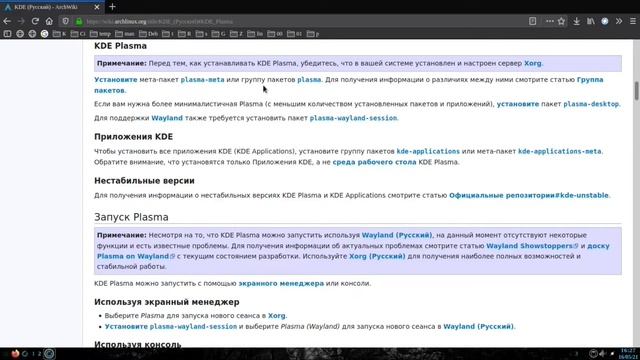
Task: Open the Wayland link under KDE Plasma
Action: (x=167, y=118)
